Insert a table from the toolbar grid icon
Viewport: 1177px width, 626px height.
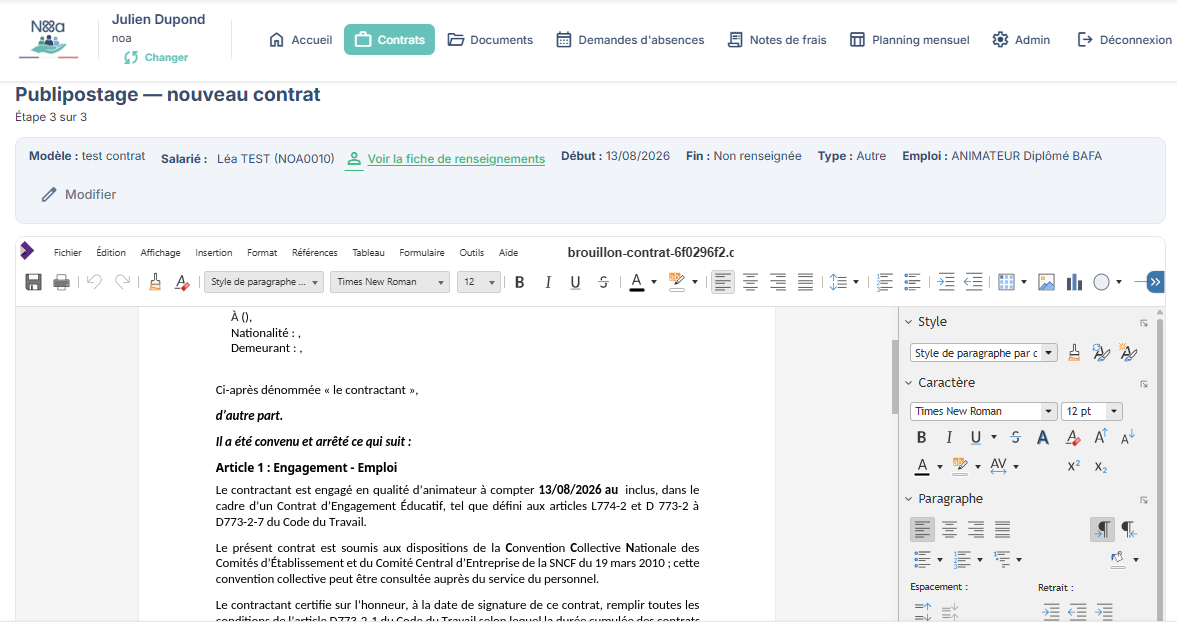click(x=1007, y=282)
